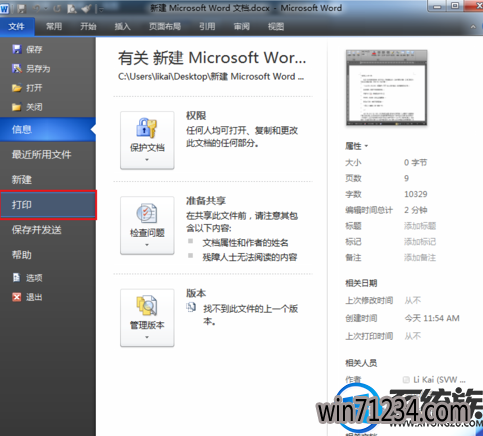Switch to the 引用 ribbon tab
Image resolution: width=483 pixels, height=436 pixels.
coord(207,26)
